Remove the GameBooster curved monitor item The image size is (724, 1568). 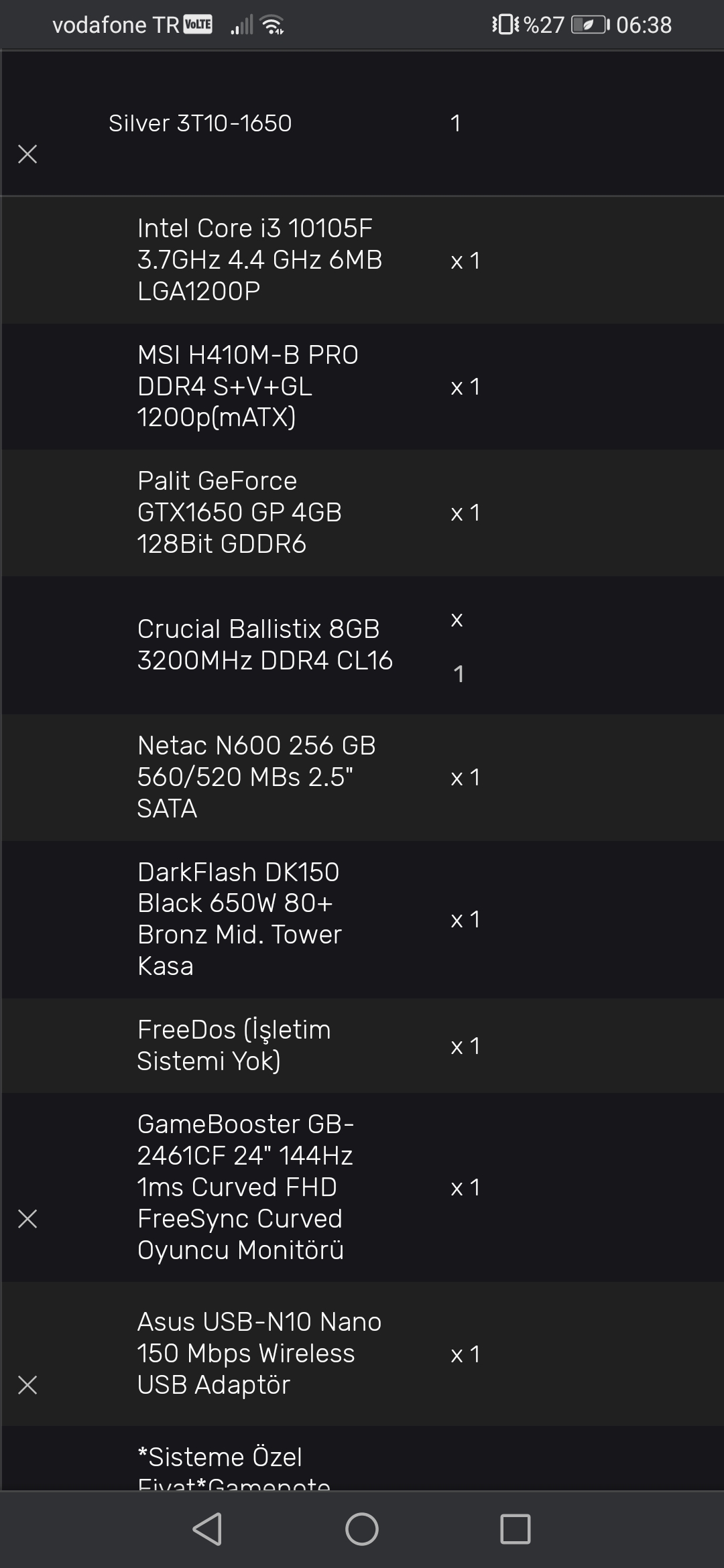click(27, 1219)
